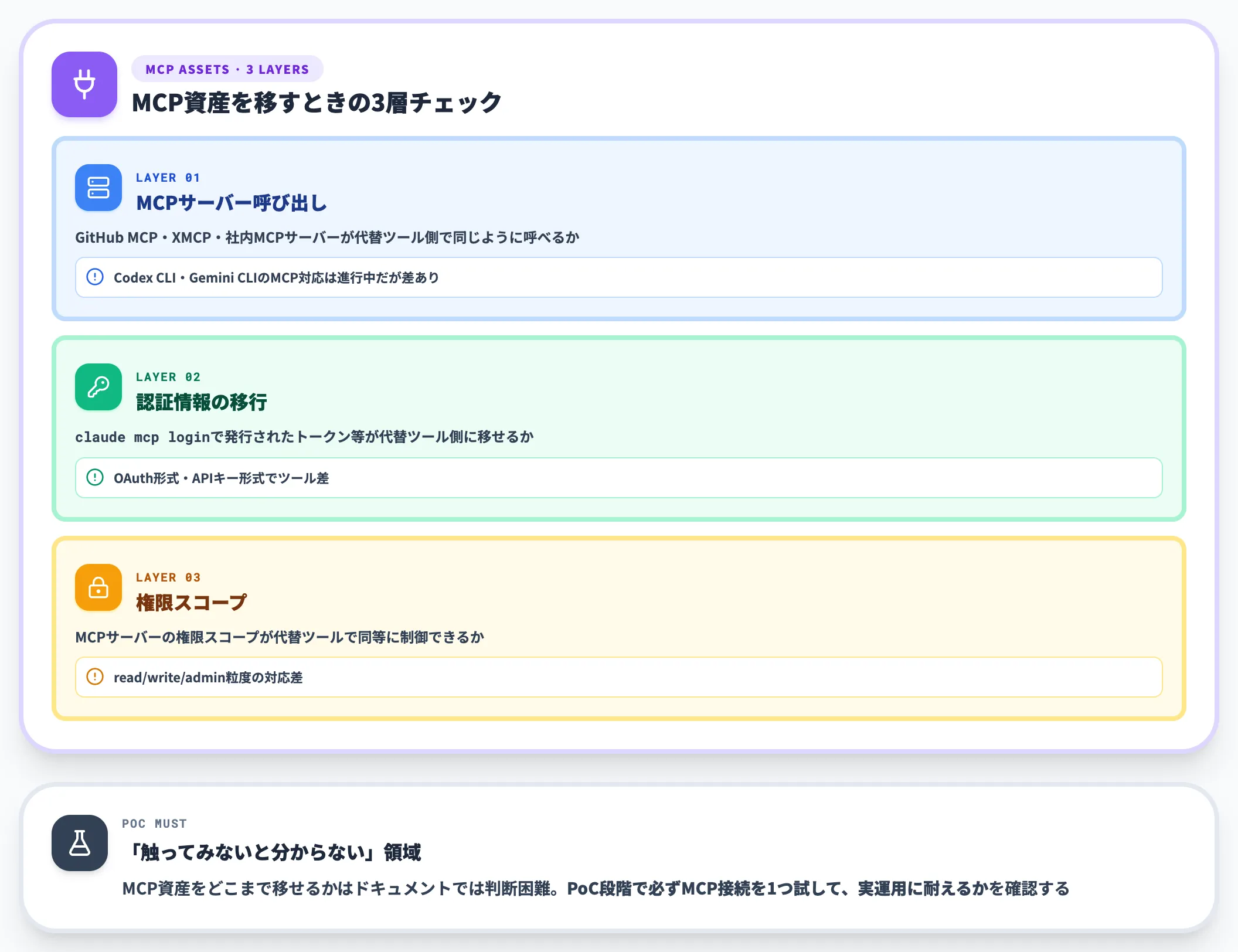This screenshot has height=952, width=1238.
Task: Click the LAYER 01 label
Action: 168,178
